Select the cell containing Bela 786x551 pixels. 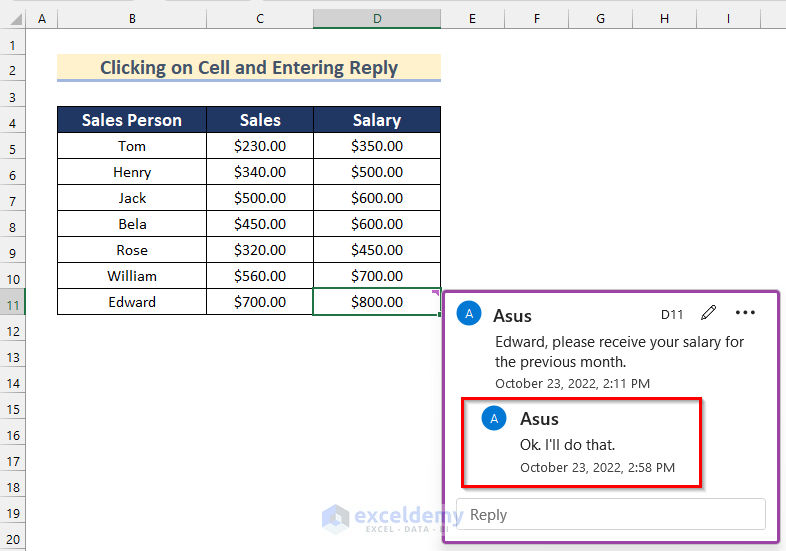pyautogui.click(x=132, y=224)
